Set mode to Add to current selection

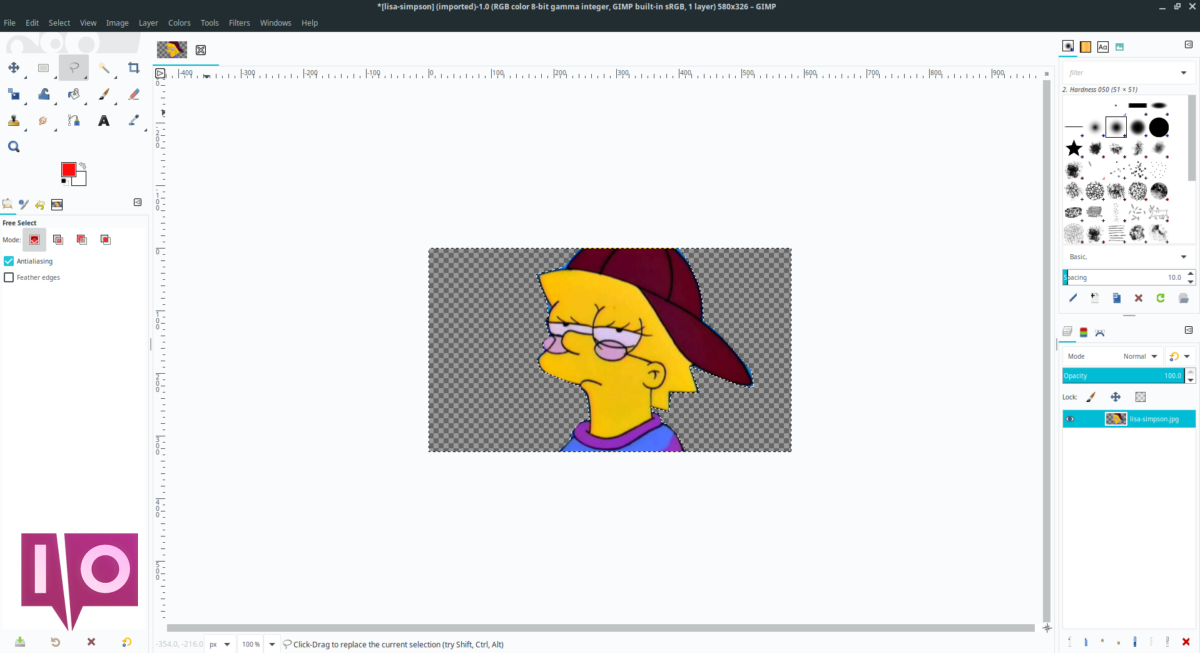click(x=58, y=239)
